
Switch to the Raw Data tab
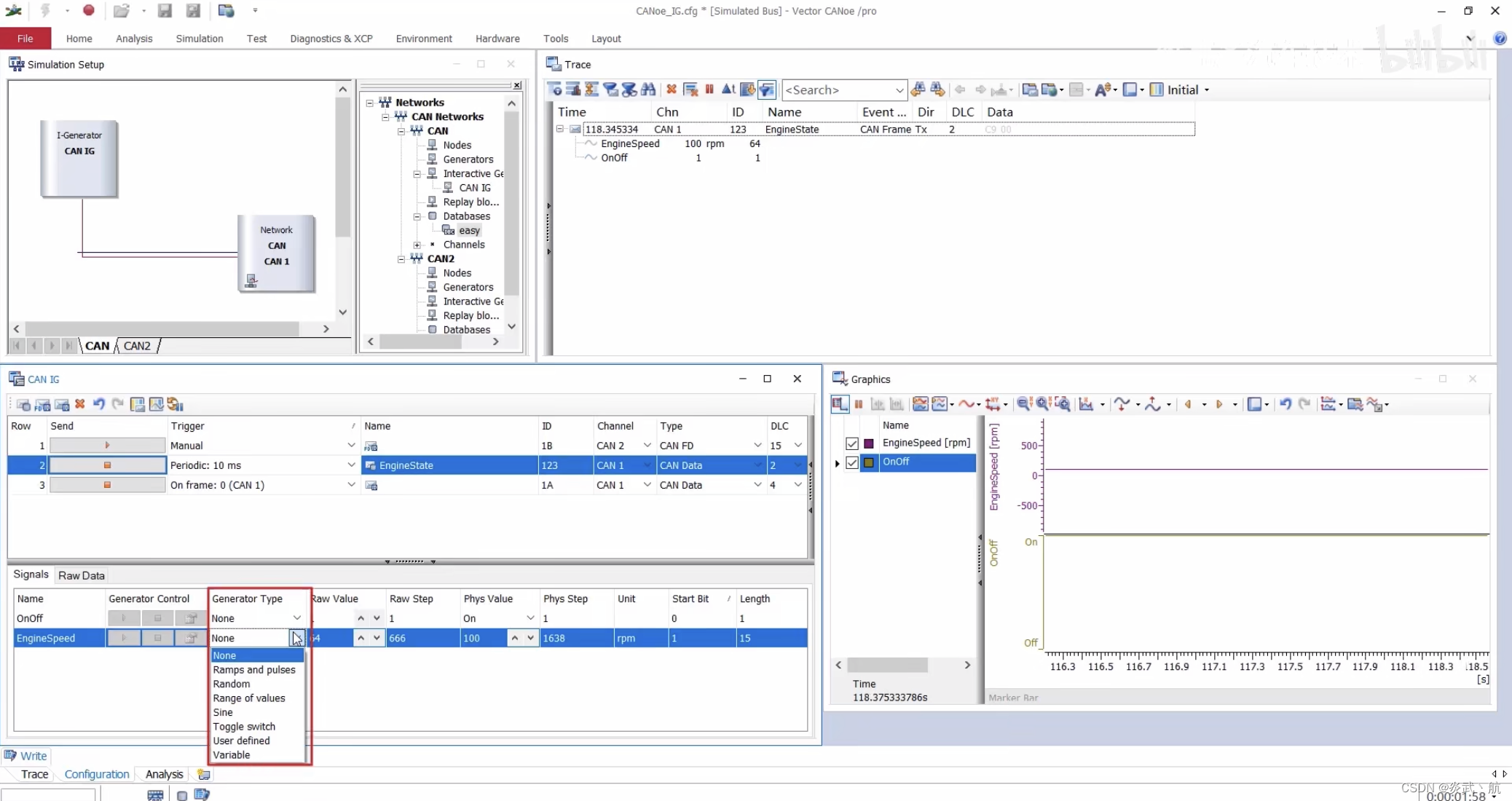82,575
